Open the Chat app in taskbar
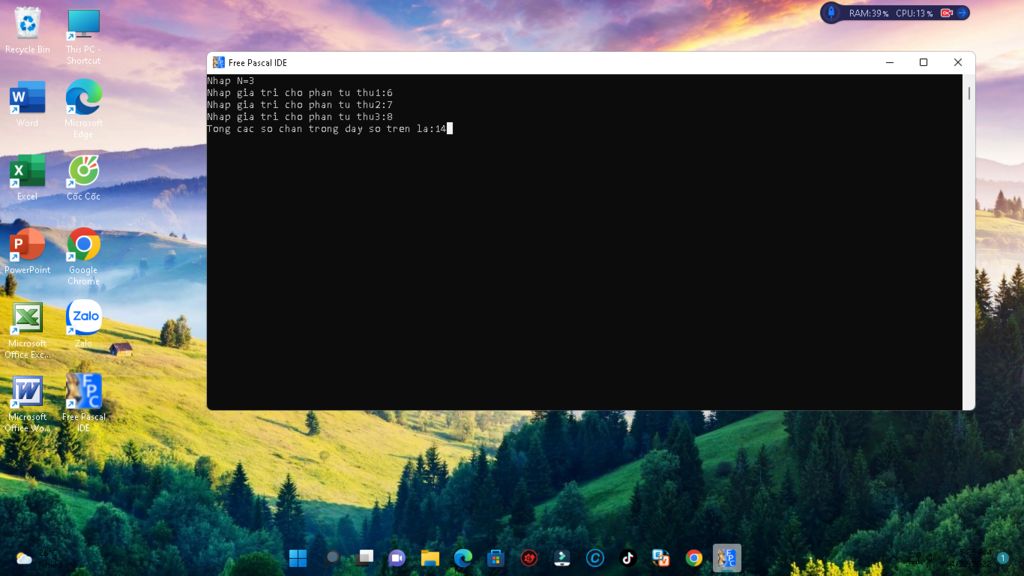 point(397,558)
